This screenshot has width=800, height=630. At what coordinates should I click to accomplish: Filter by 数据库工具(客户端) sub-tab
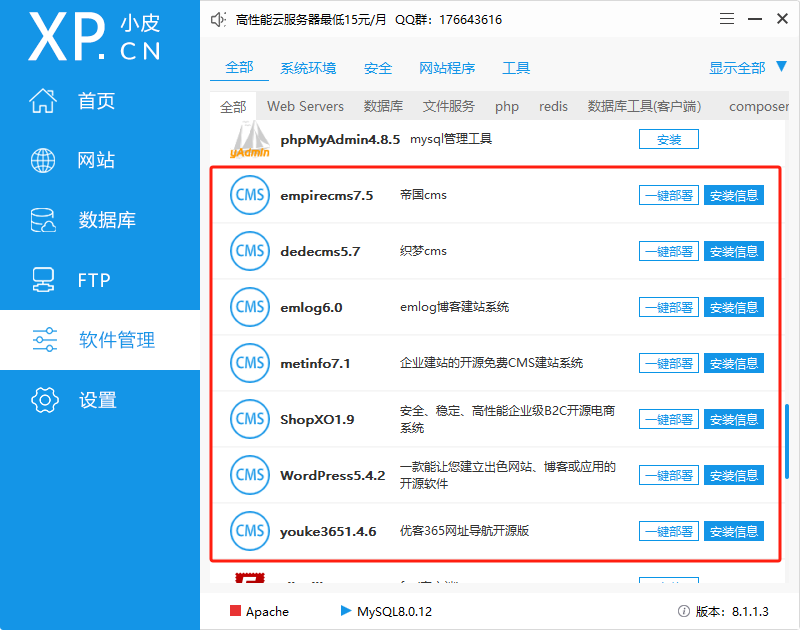644,107
